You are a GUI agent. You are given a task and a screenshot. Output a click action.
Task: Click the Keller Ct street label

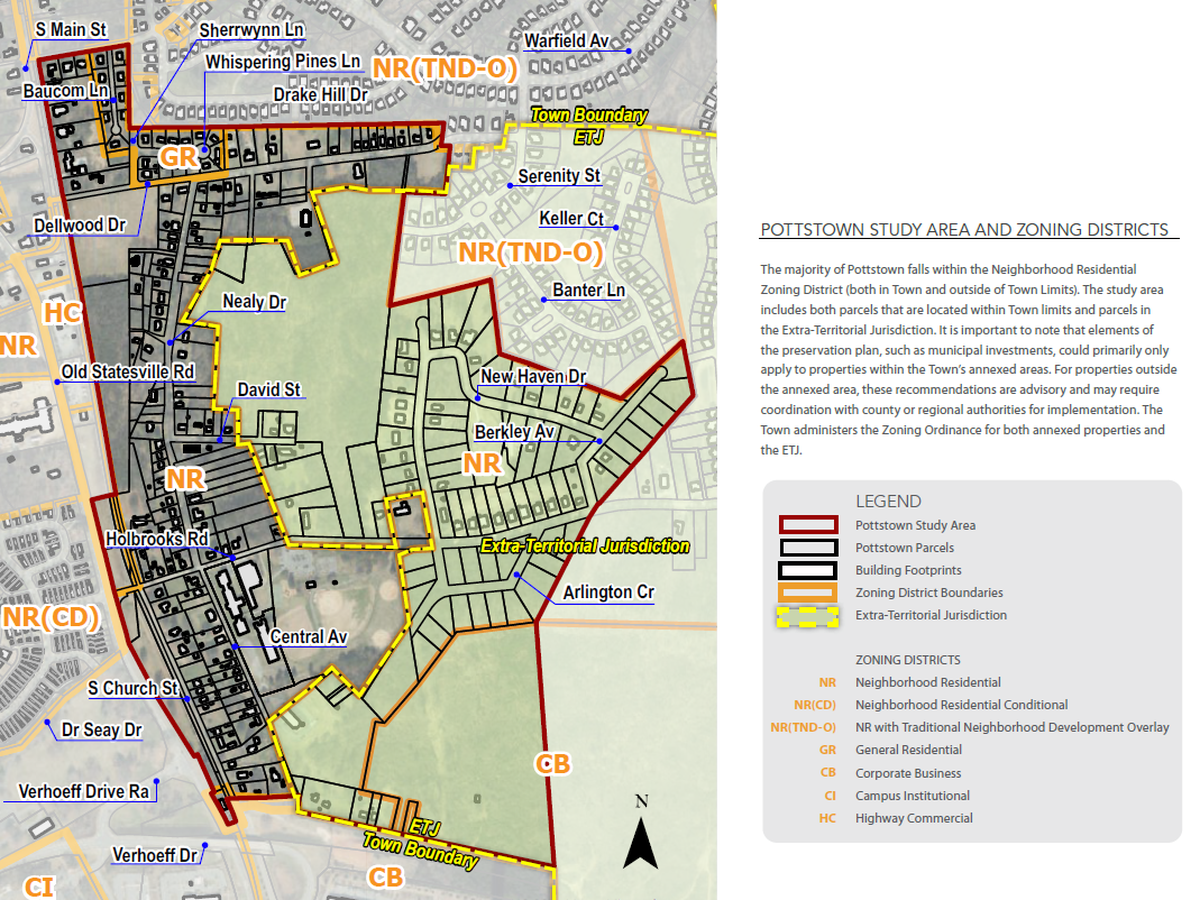pyautogui.click(x=571, y=218)
